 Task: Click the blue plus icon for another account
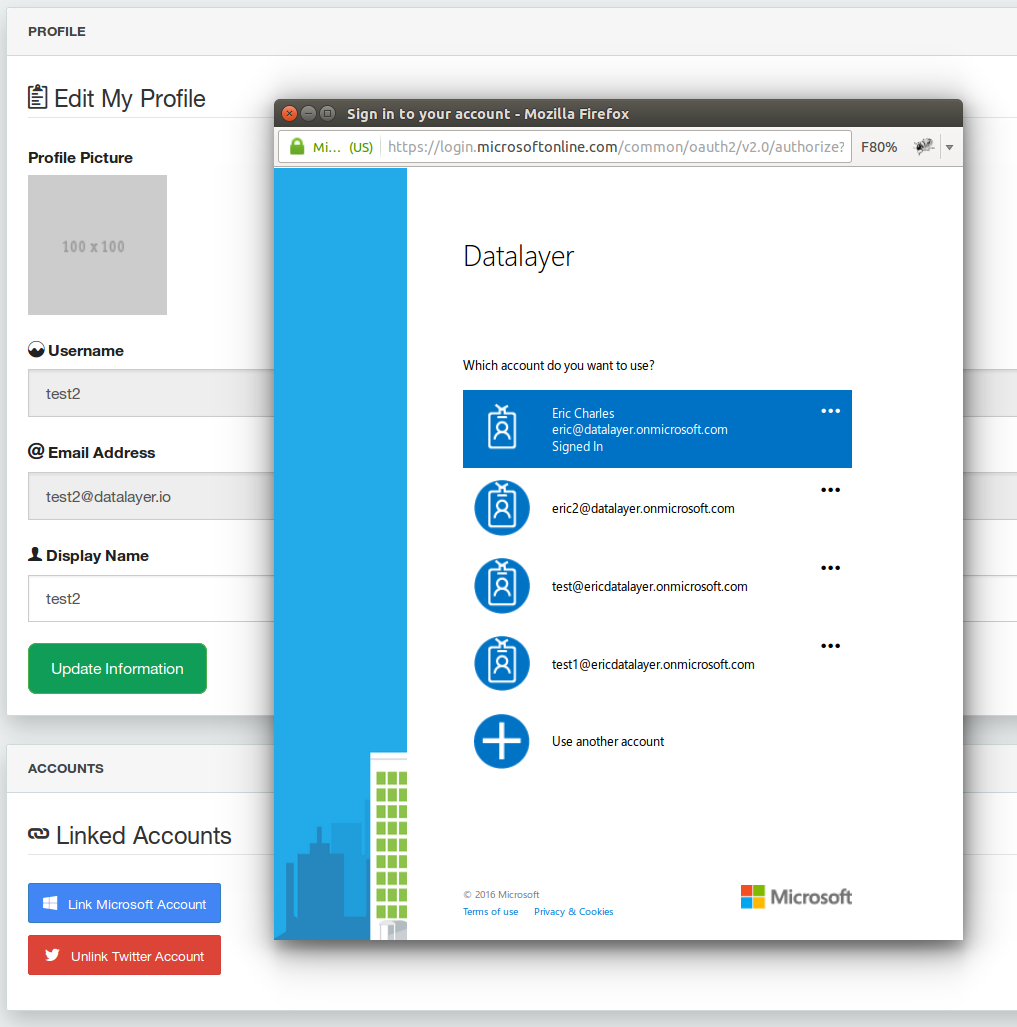502,741
